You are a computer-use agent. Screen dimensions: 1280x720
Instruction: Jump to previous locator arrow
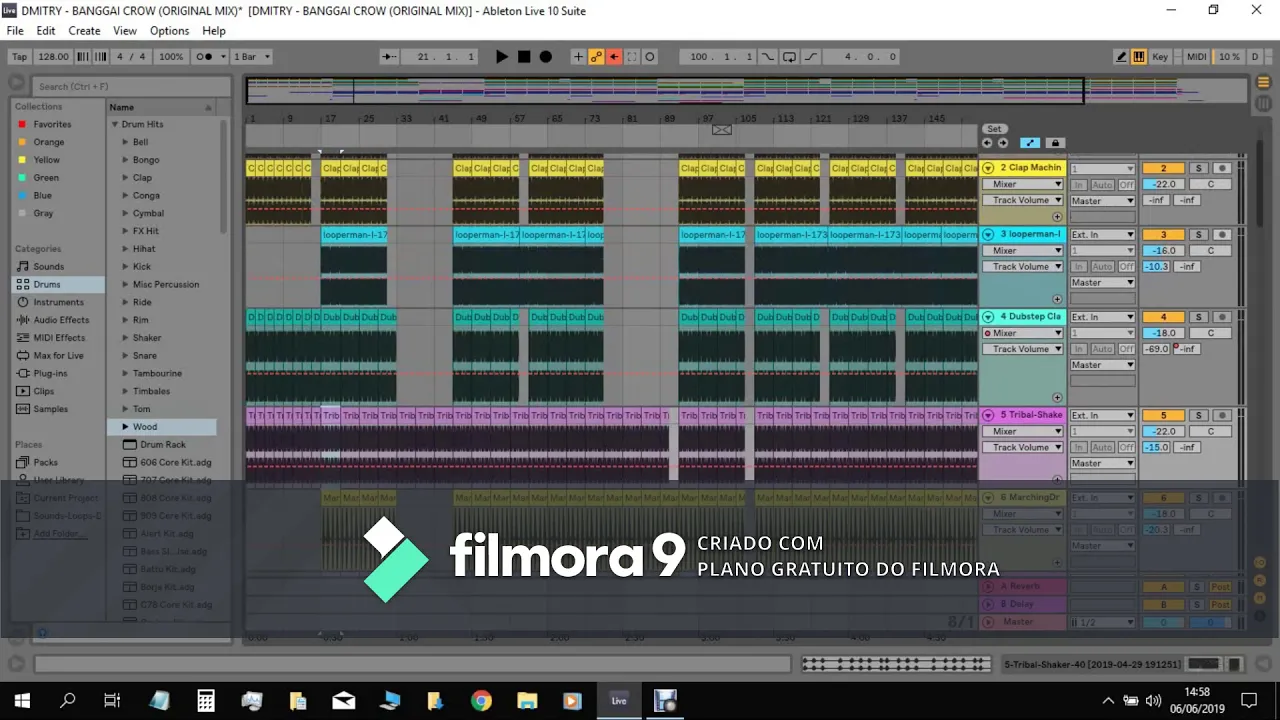point(988,143)
